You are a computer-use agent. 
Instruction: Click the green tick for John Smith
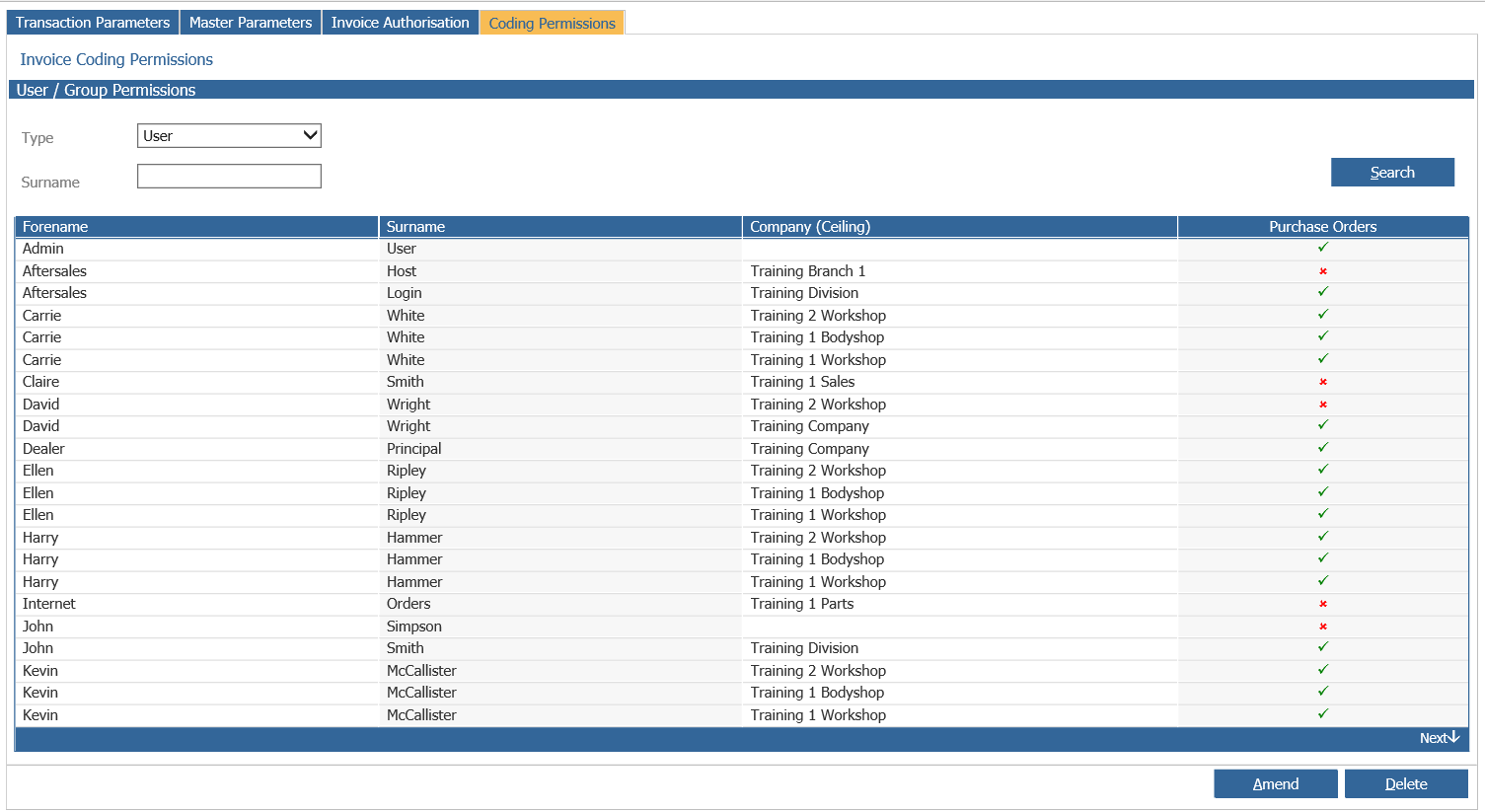click(x=1322, y=647)
